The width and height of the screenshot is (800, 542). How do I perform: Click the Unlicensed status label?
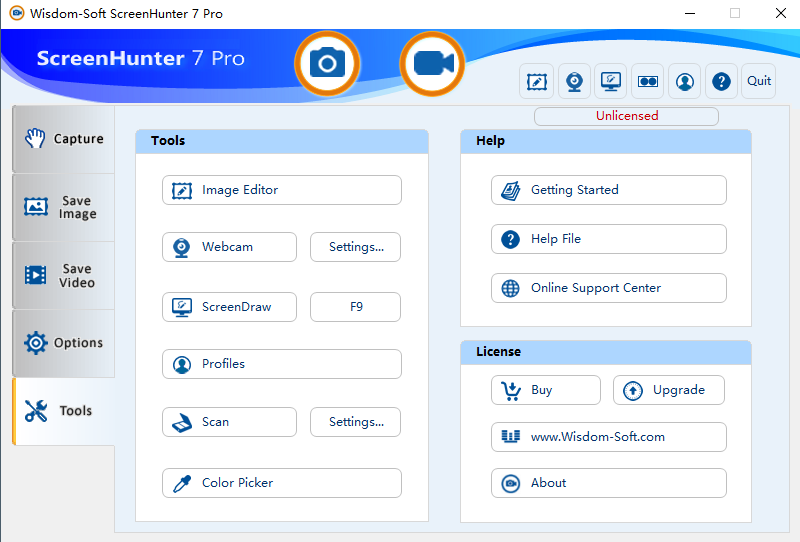pos(627,116)
